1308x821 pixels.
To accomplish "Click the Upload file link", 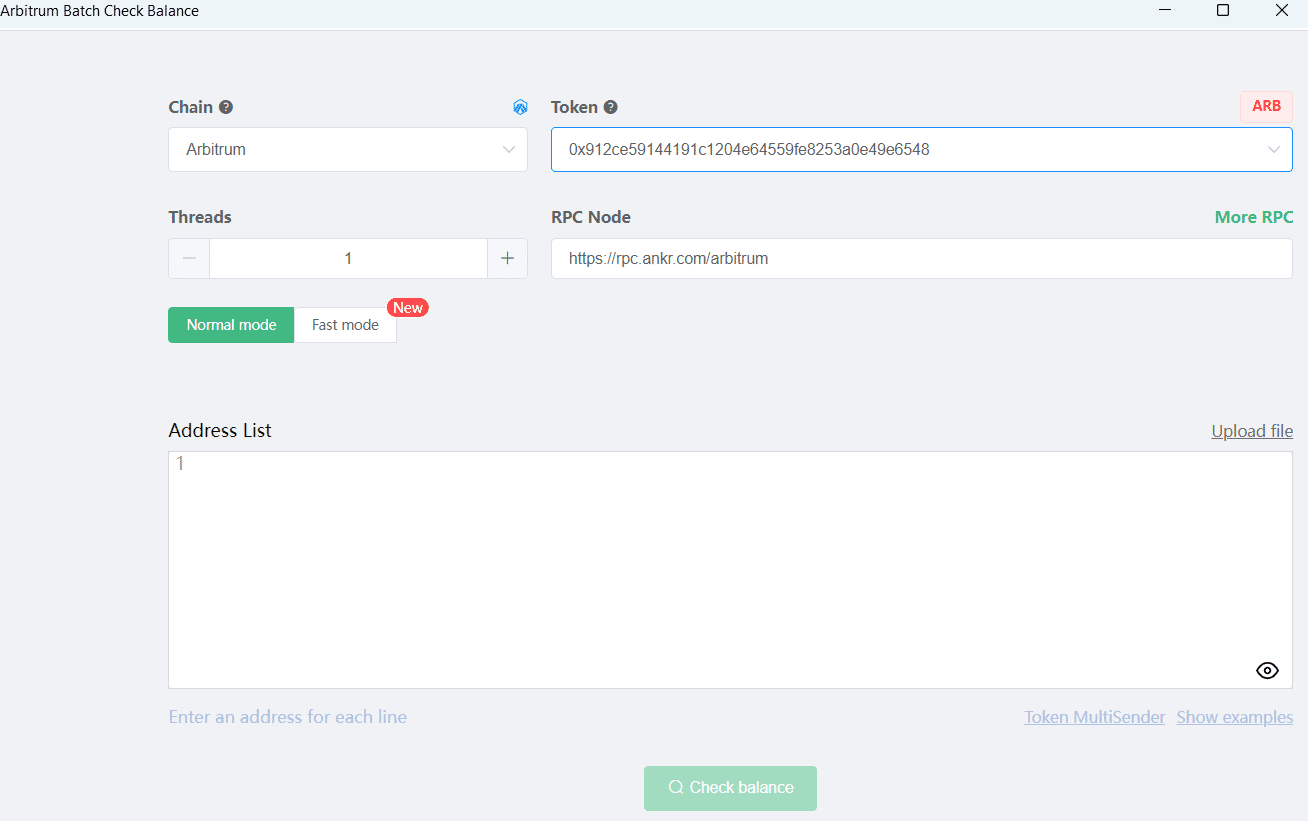I will coord(1252,431).
